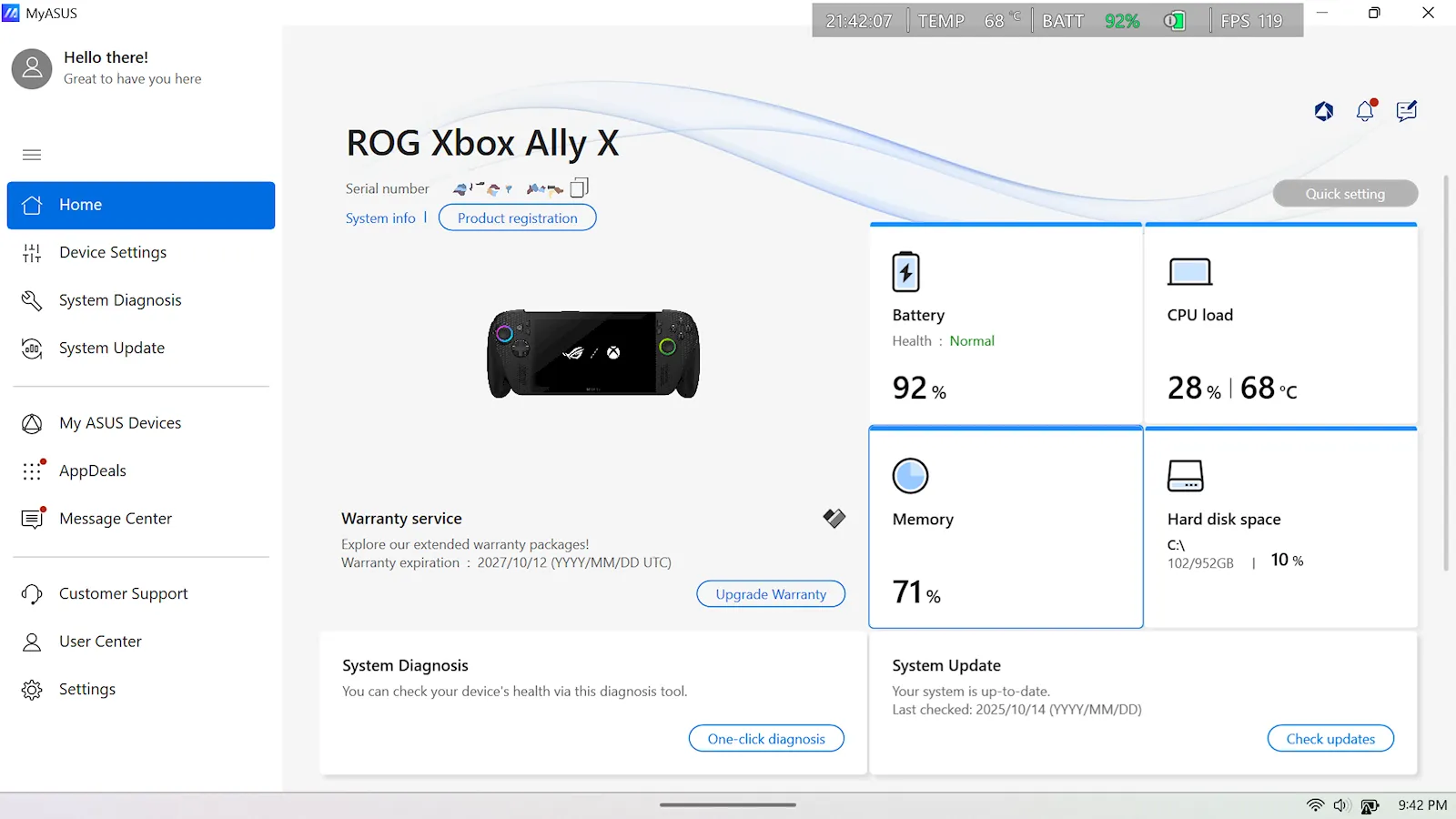Viewport: 1456px width, 819px height.
Task: Open the Quick setting panel
Action: tap(1345, 194)
